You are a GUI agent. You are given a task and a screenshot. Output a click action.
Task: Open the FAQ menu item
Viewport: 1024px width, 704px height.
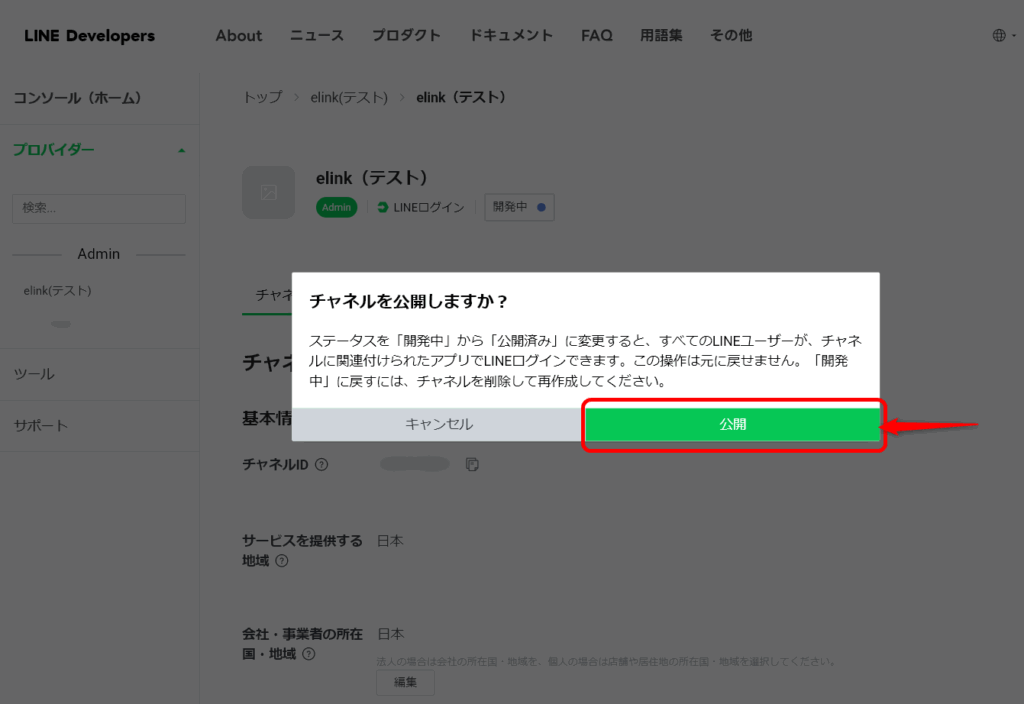[x=597, y=36]
